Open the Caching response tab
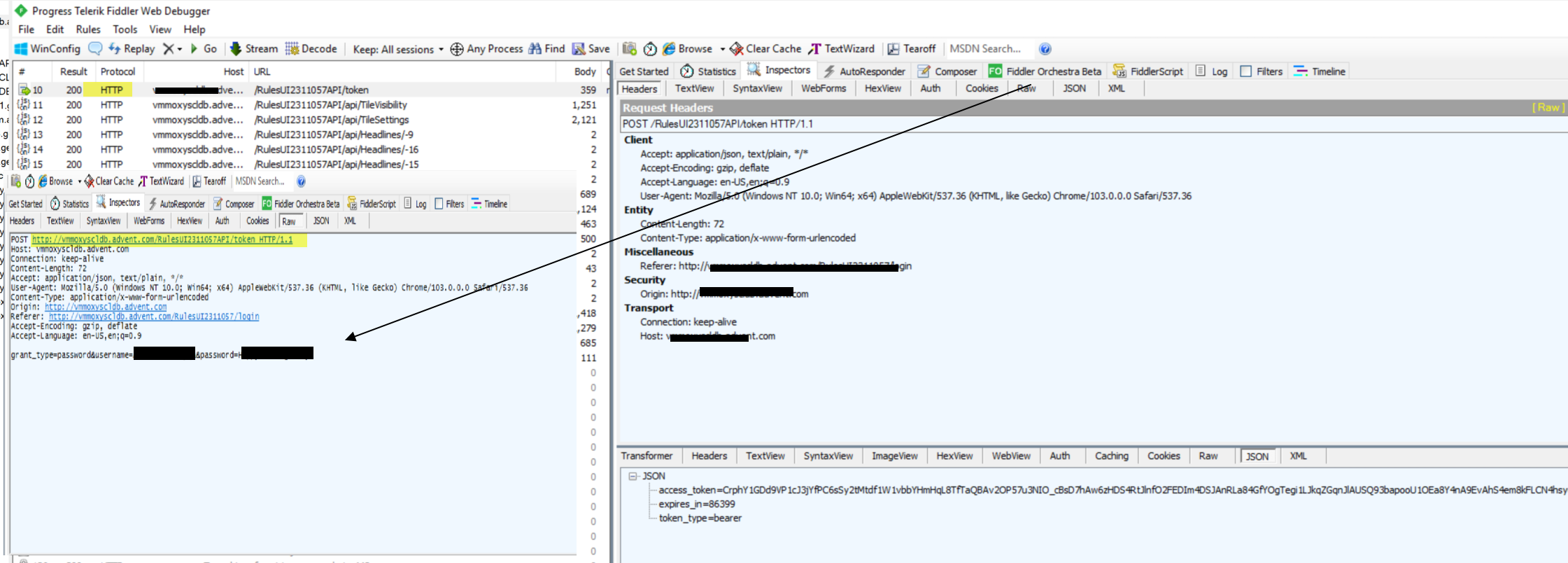Screen dimensions: 1568x563 click(1111, 456)
